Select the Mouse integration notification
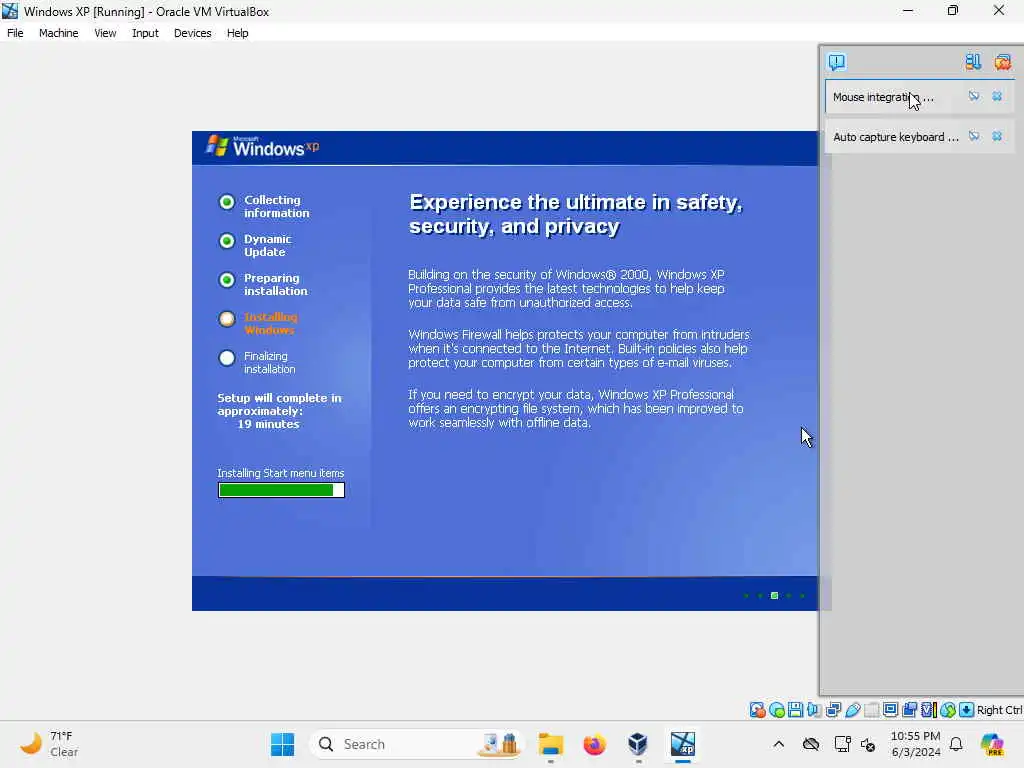This screenshot has height=768, width=1024. (920, 97)
